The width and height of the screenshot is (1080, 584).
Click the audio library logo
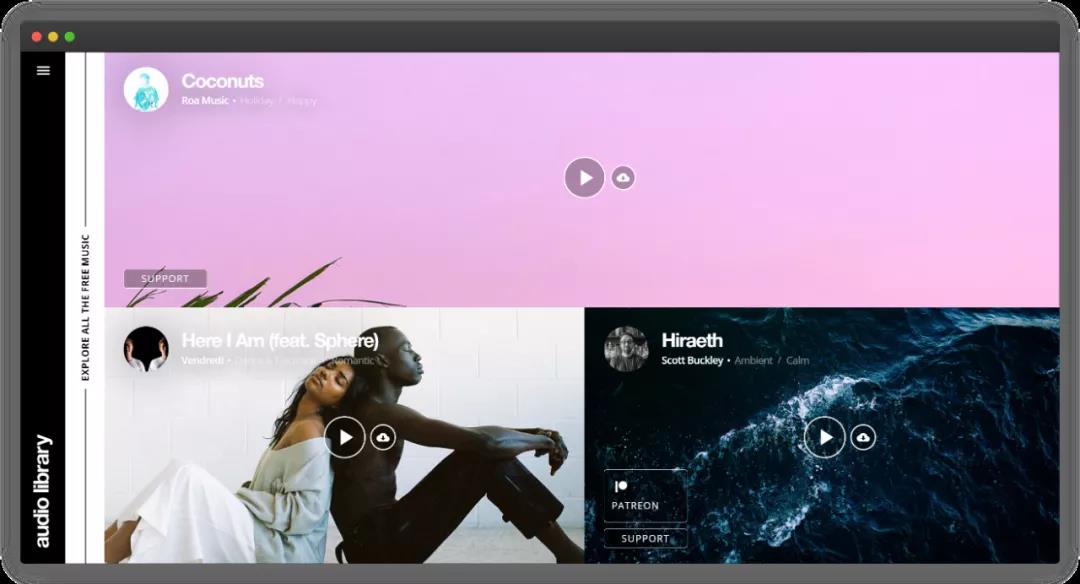pyautogui.click(x=43, y=491)
